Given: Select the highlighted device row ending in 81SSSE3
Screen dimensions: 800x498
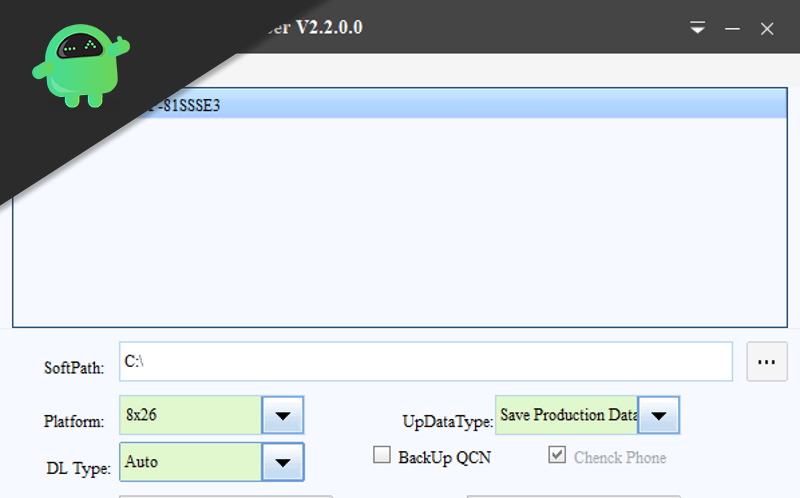Looking at the screenshot, I should tap(400, 104).
